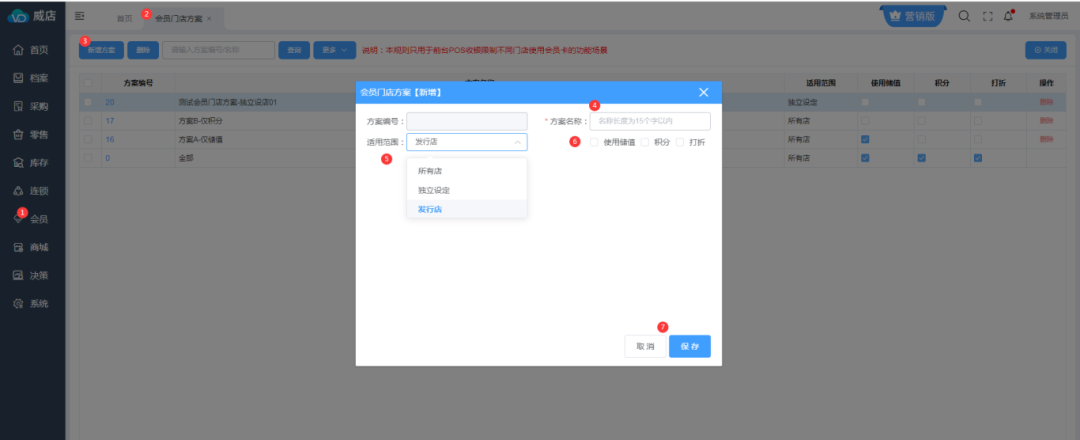
Task: Toggle fullscreen using the header icon
Action: (987, 16)
